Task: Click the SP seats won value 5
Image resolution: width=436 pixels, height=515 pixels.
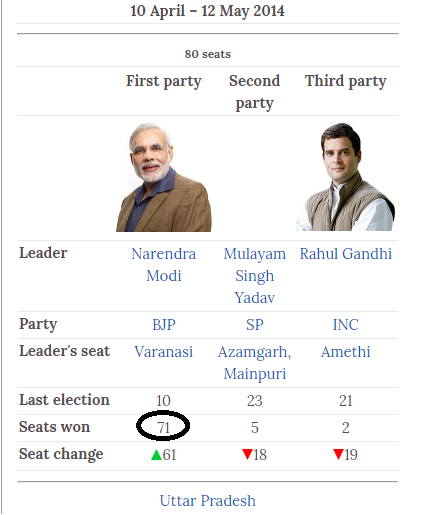Action: [255, 428]
